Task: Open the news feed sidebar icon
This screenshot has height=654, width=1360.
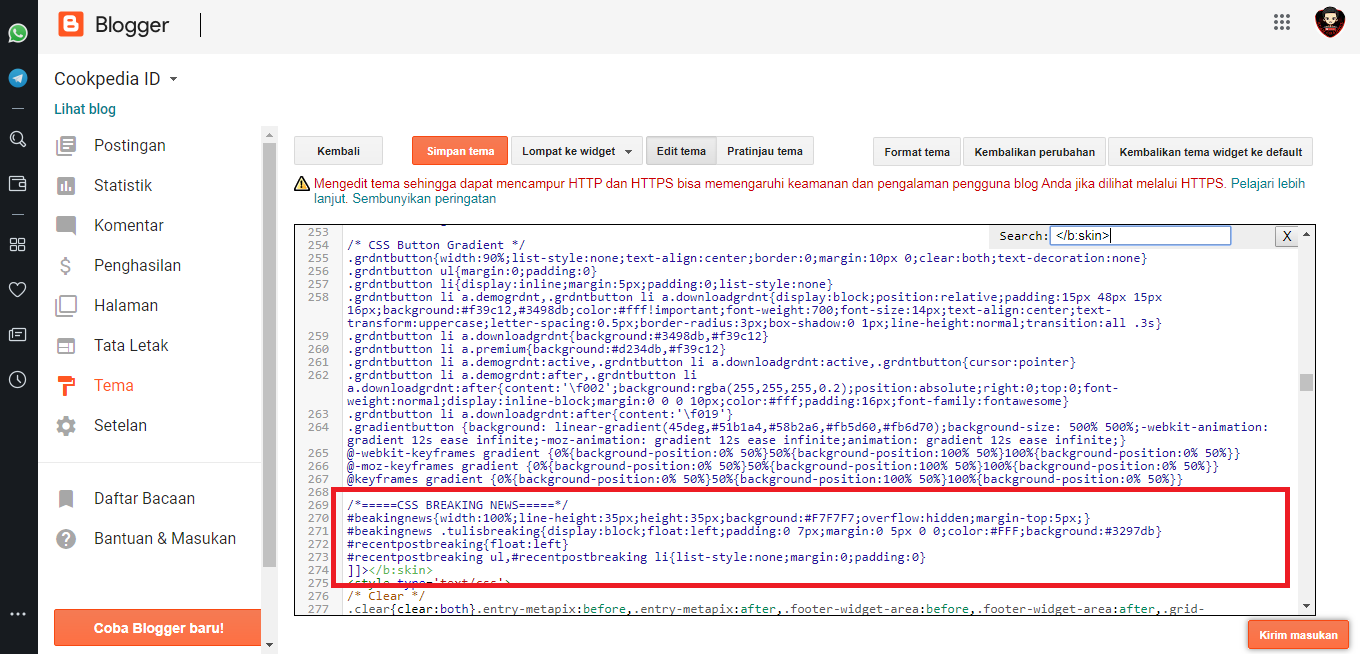Action: coord(18,334)
